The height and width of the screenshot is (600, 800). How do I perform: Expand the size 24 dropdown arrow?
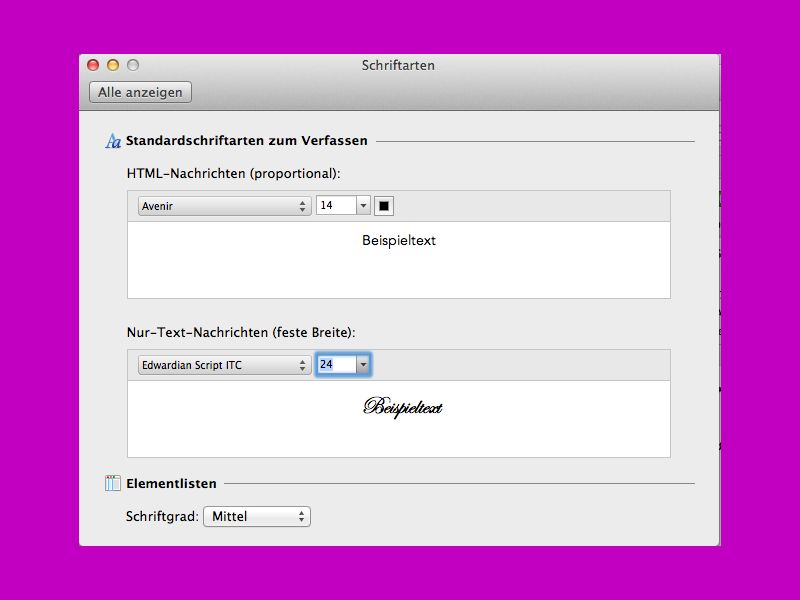tap(363, 364)
